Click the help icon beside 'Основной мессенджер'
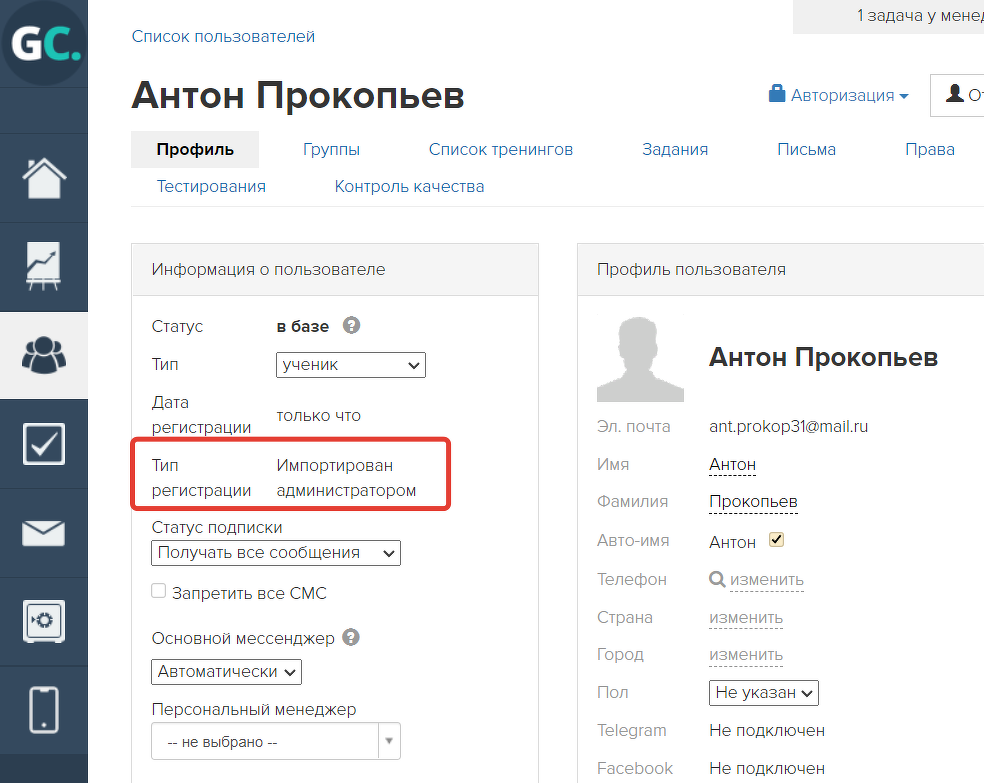Image resolution: width=984 pixels, height=783 pixels. pyautogui.click(x=351, y=637)
